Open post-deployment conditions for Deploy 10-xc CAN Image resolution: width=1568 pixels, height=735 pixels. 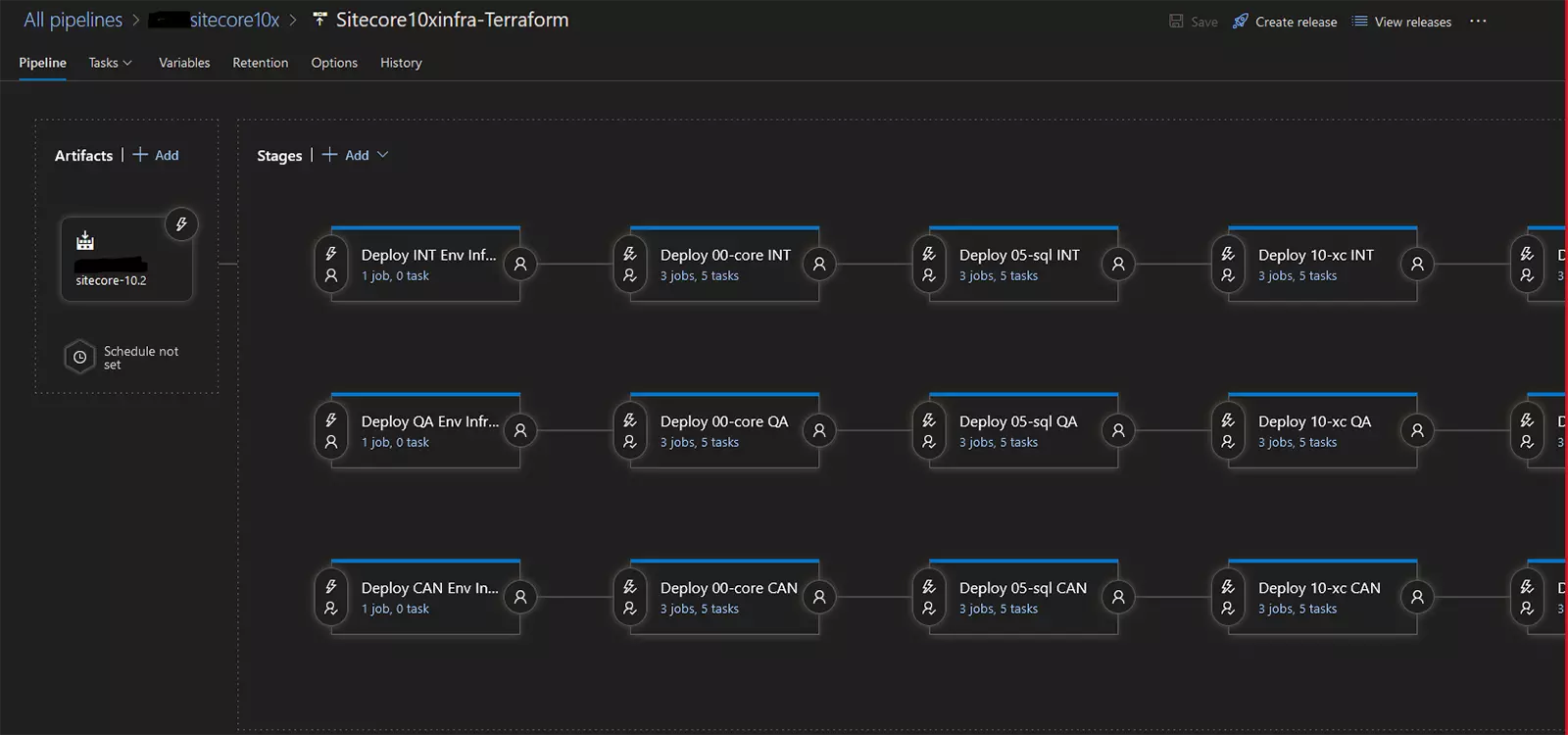coord(1417,597)
